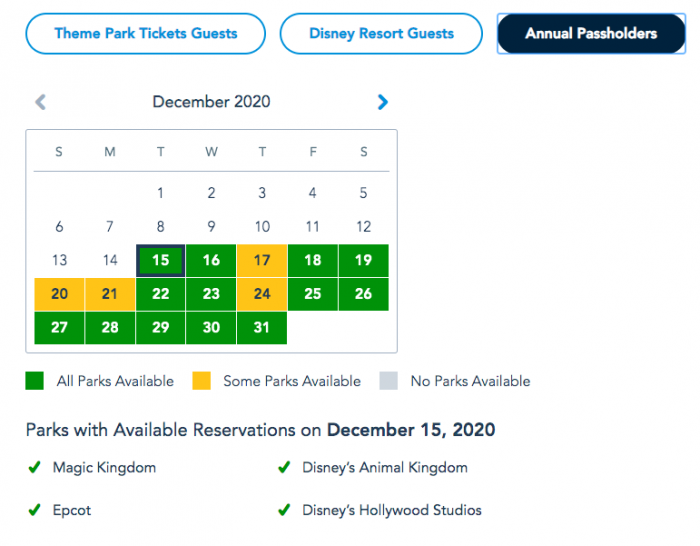Screen dimensions: 700x546
Task: Click green All Parks Available legend swatch
Action: (34, 381)
